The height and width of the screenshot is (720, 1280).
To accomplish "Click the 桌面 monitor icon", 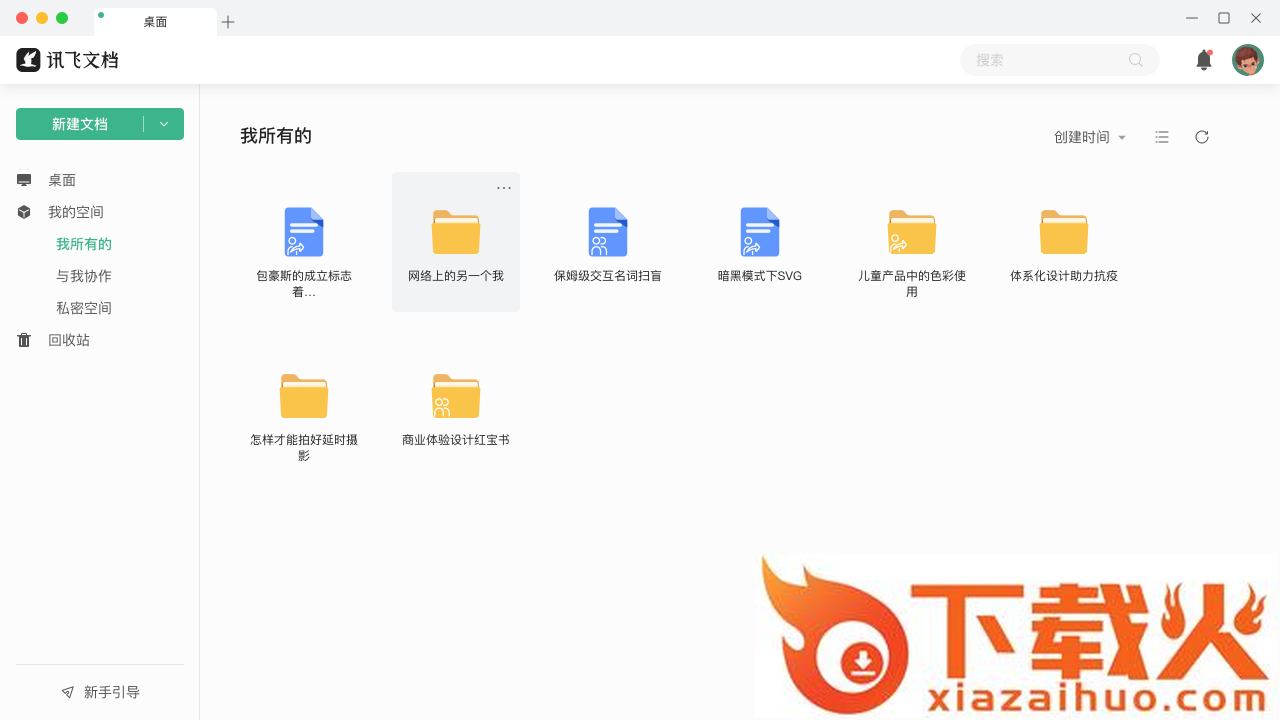I will coord(24,180).
